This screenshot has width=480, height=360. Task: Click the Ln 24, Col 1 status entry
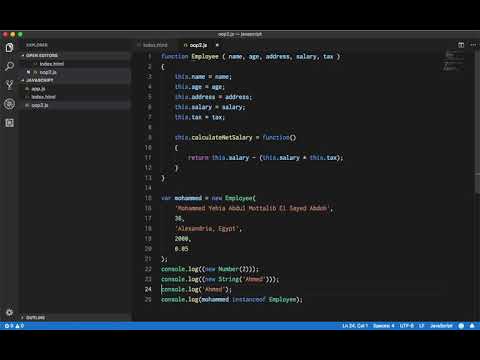point(355,326)
